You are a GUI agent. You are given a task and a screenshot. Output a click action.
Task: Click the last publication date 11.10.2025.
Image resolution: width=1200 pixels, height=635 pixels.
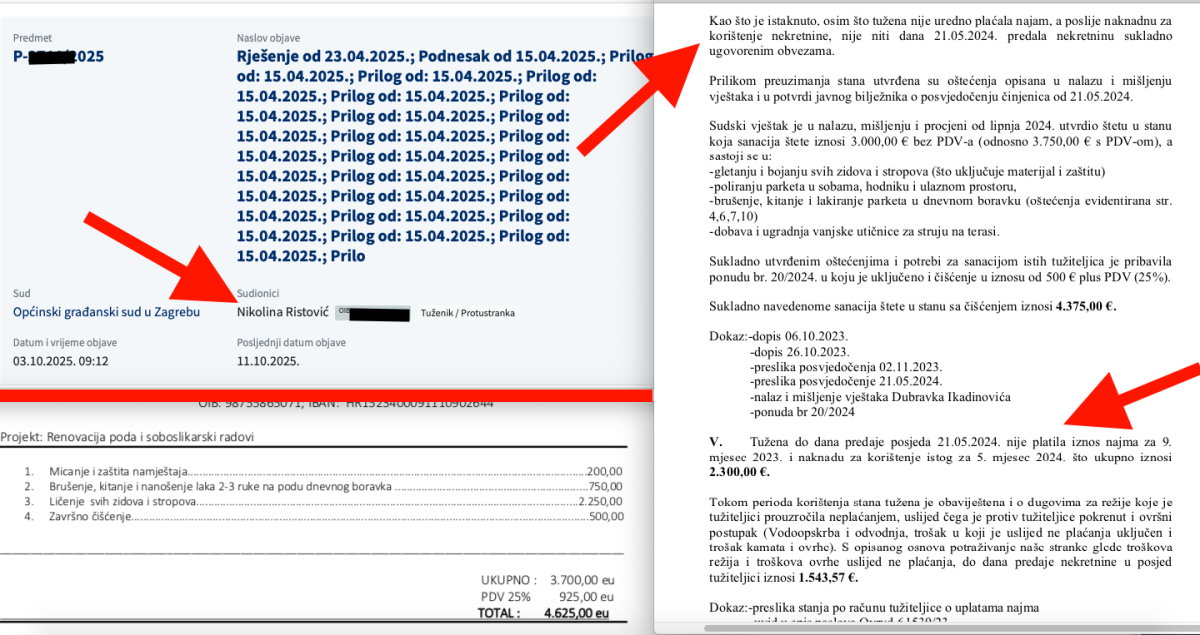(267, 361)
